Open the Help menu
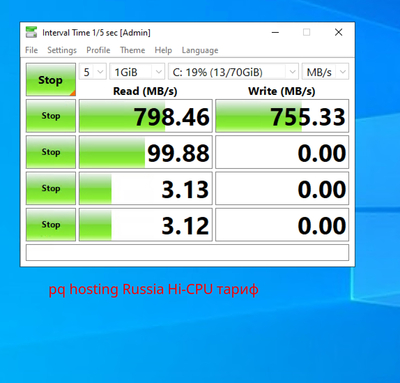Screen dimensions: 400x383 pyautogui.click(x=163, y=50)
